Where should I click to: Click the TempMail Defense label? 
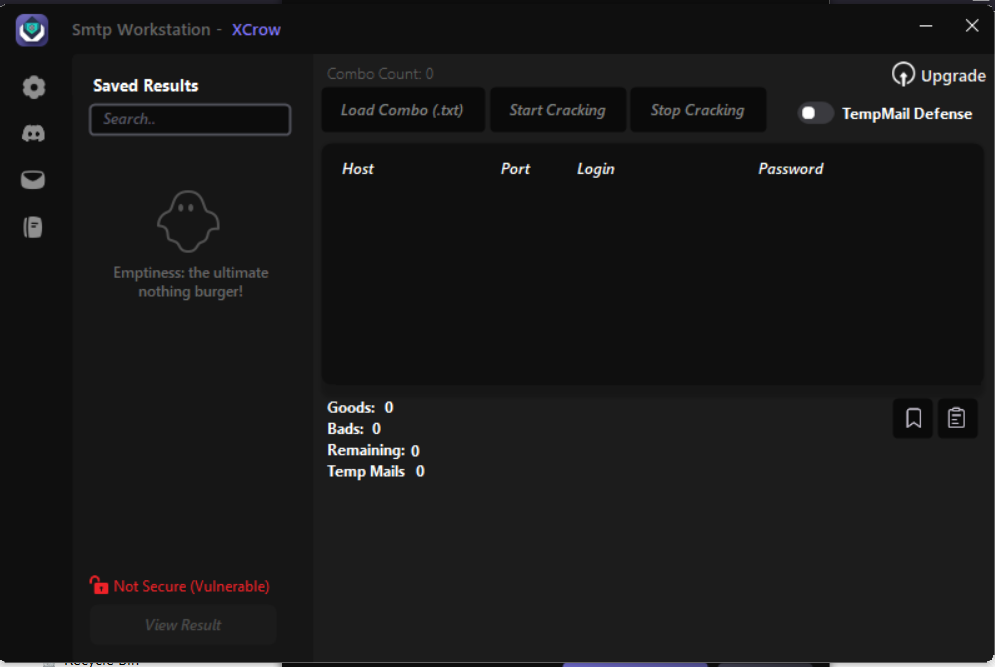907,114
